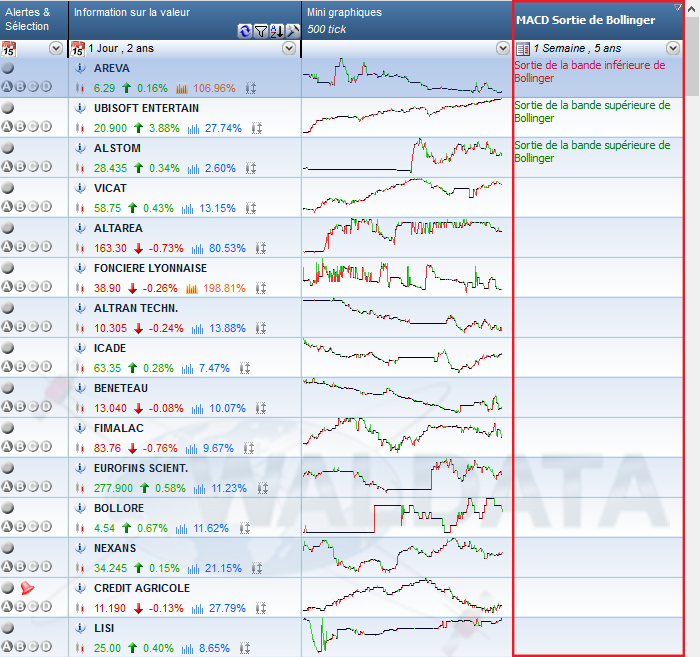The image size is (700, 657).
Task: Click the AREVA stock name
Action: click(112, 68)
